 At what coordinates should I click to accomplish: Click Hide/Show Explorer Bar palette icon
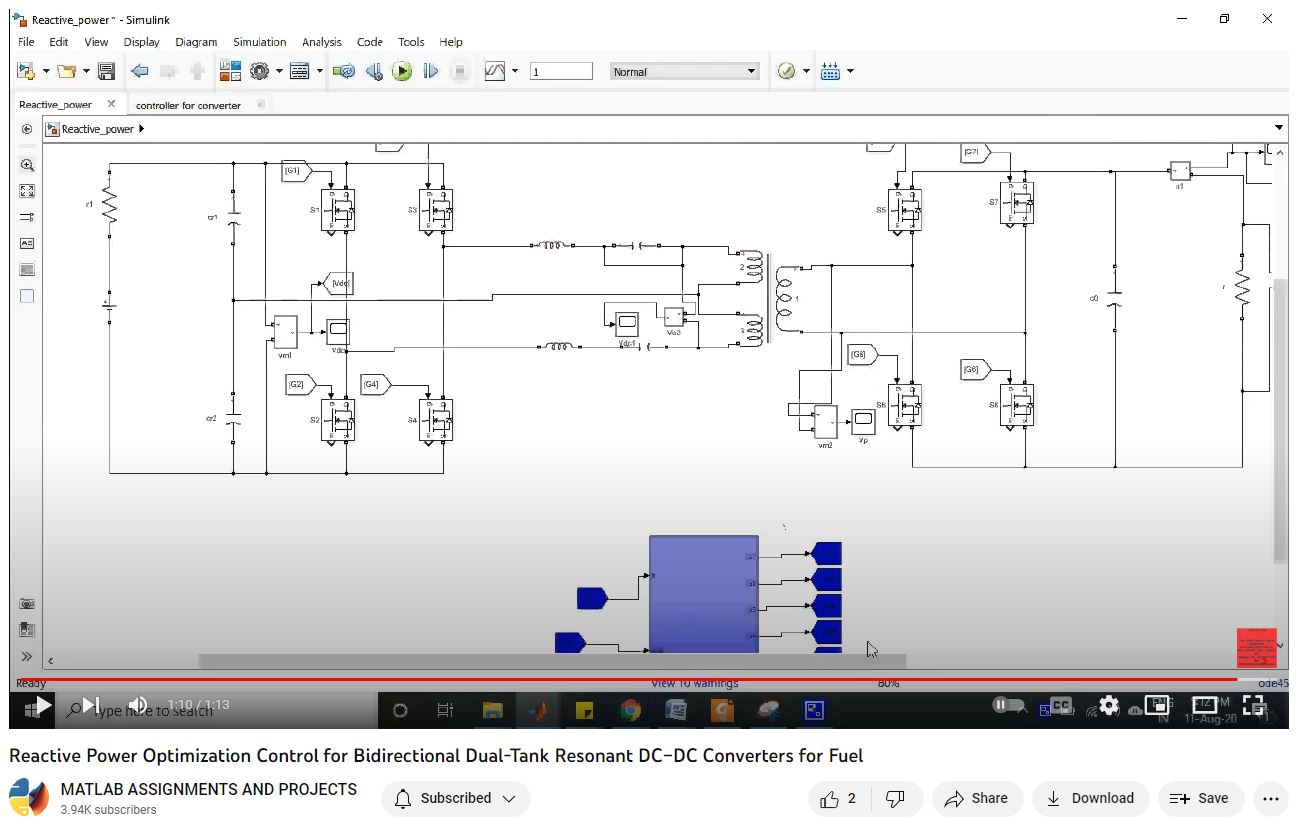(27, 129)
